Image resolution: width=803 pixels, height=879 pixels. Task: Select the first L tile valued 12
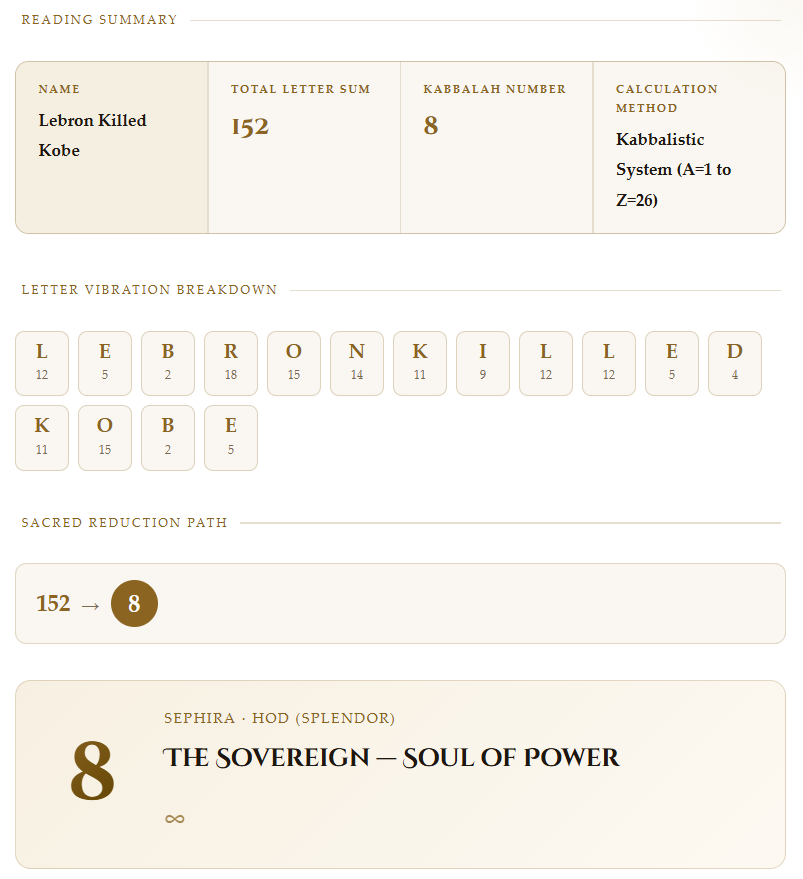pyautogui.click(x=42, y=363)
